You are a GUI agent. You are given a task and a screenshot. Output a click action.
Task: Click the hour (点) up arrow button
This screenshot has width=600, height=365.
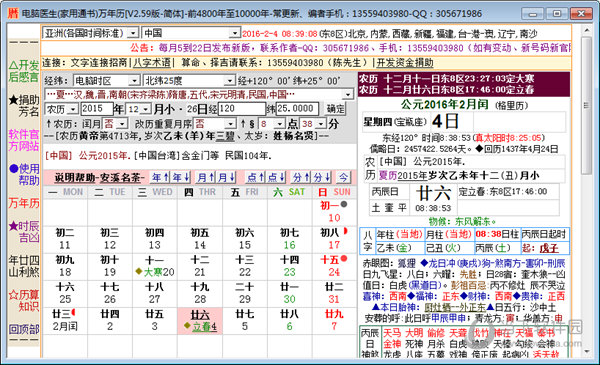tap(256, 178)
